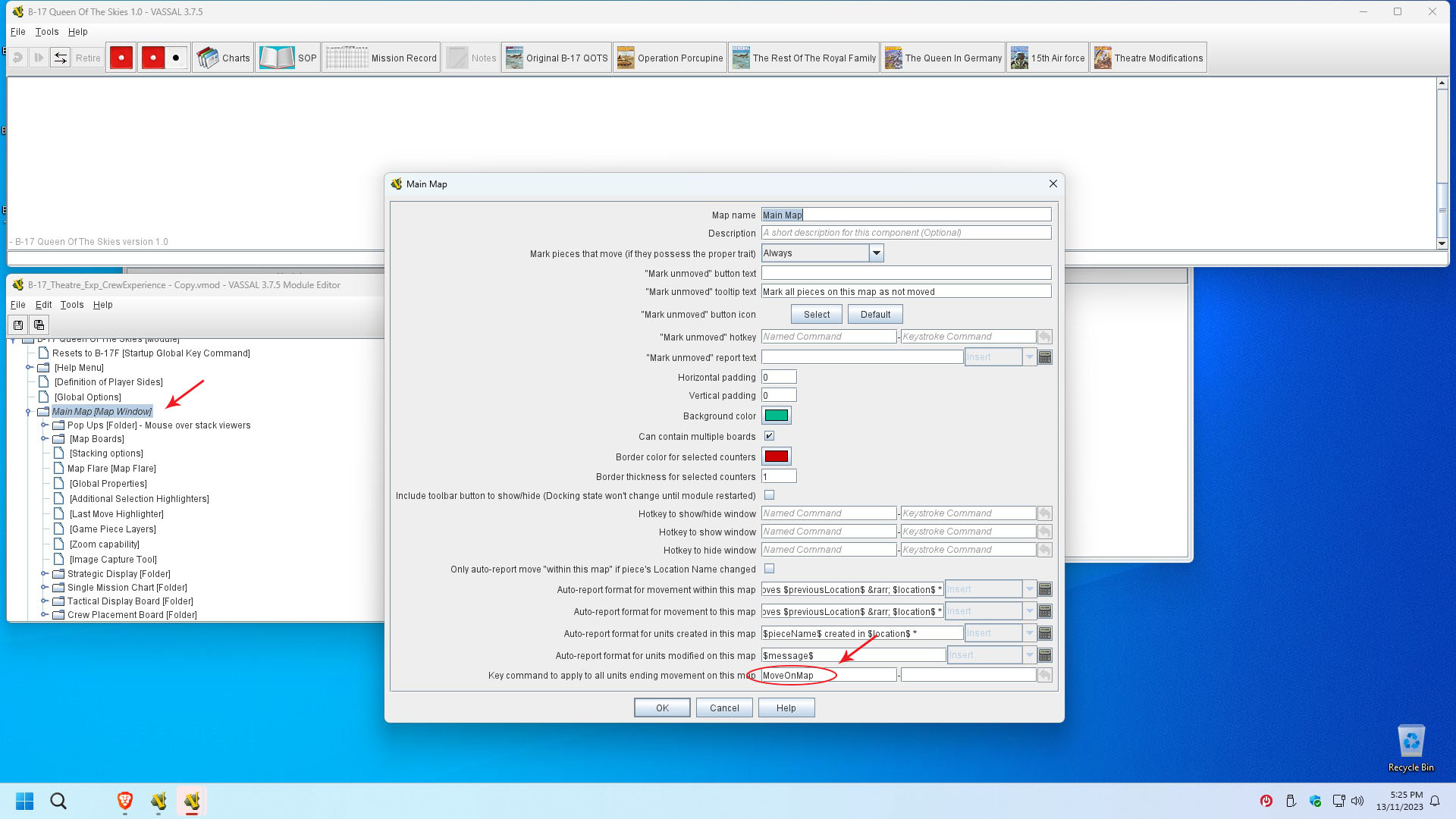The height and width of the screenshot is (819, 1456).
Task: Open the 15th Air force button
Action: point(1048,58)
